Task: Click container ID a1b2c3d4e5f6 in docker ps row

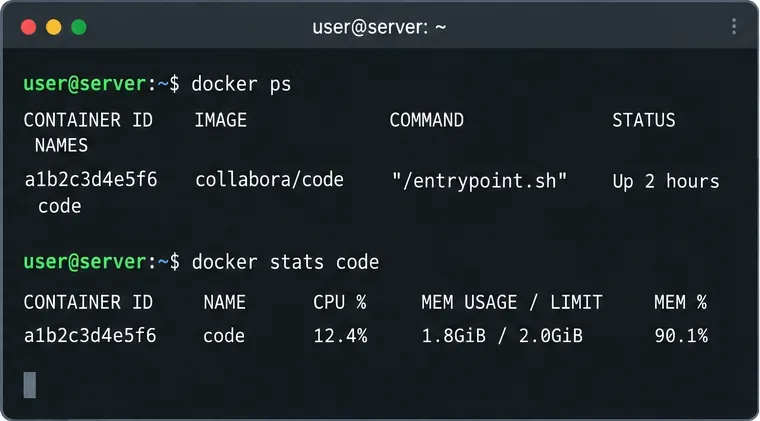Action: coord(91,180)
